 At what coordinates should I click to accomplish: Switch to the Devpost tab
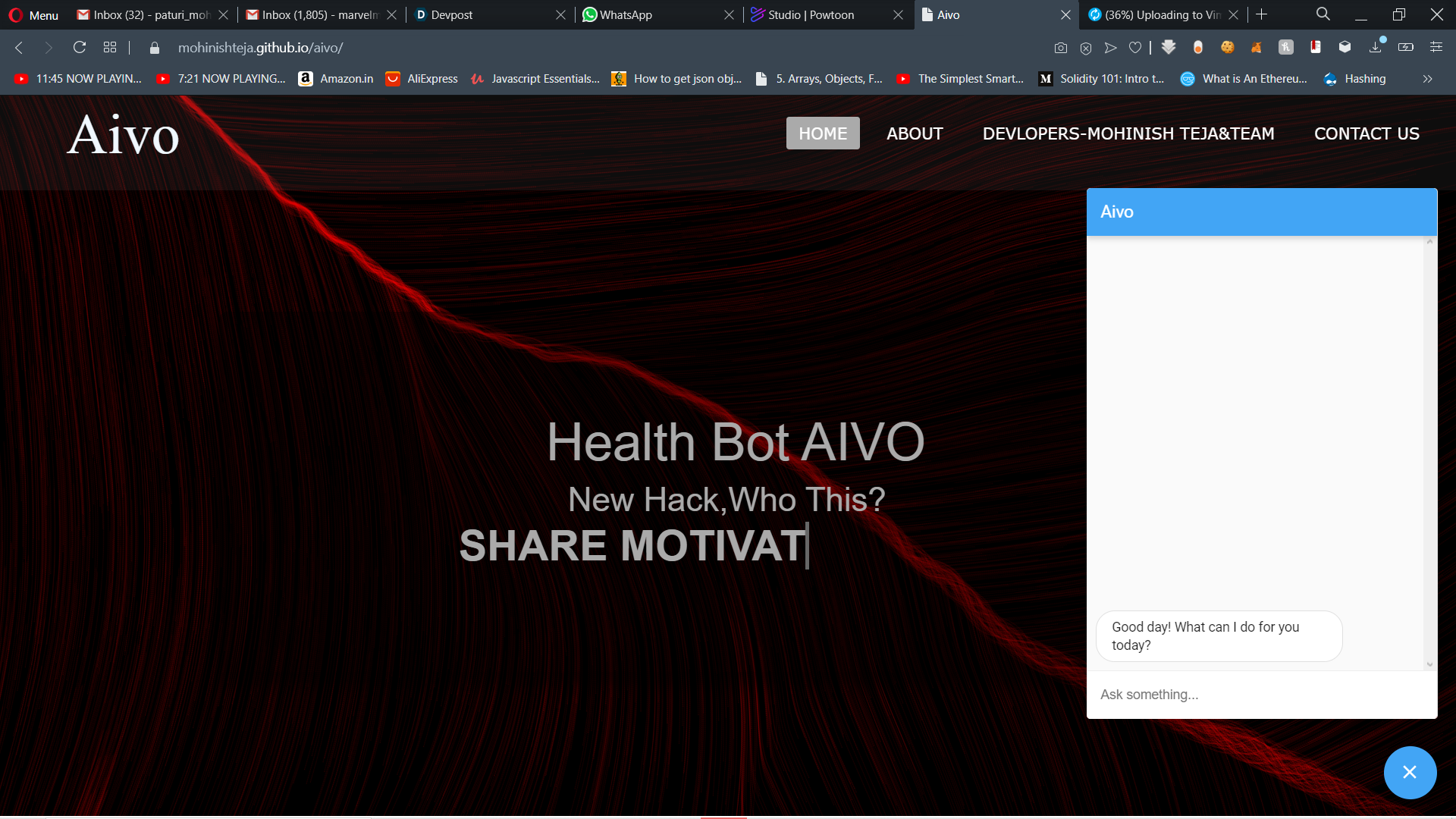click(x=451, y=15)
